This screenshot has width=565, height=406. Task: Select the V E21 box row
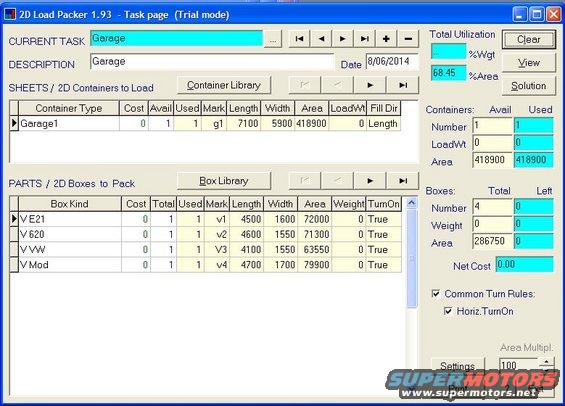pos(206,219)
